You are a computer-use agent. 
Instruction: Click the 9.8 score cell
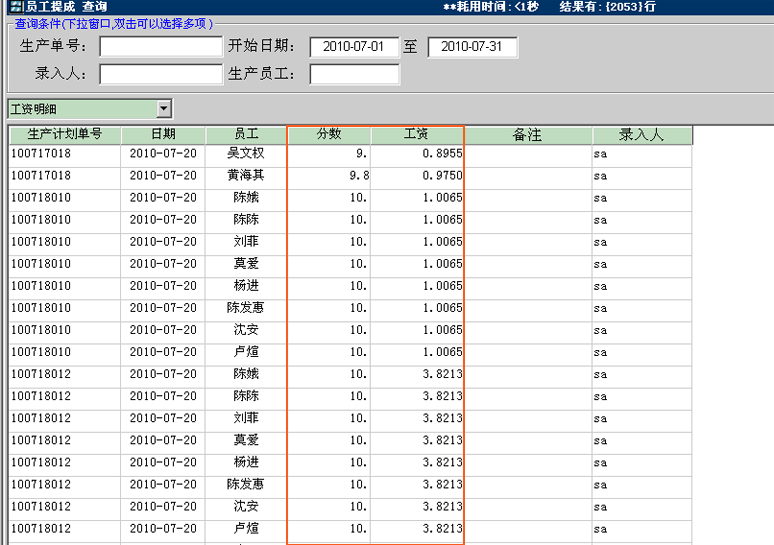pos(329,176)
